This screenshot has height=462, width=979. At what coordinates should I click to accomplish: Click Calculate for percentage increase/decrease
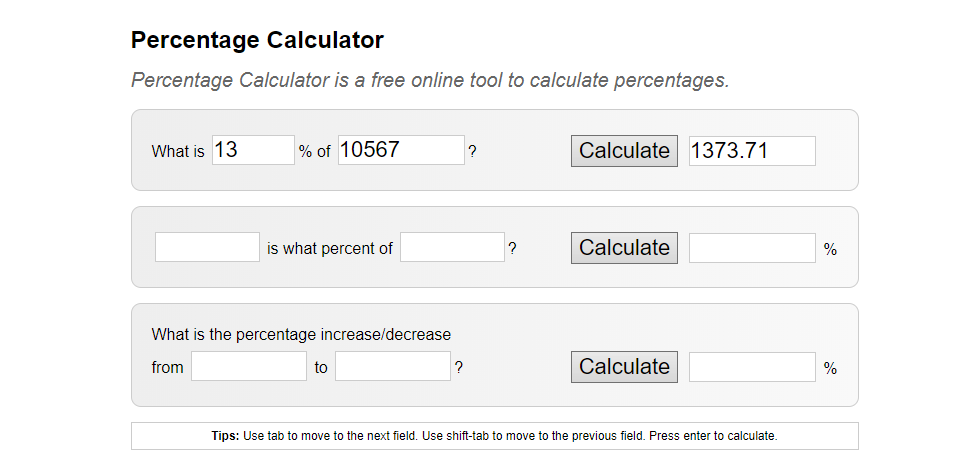click(624, 366)
